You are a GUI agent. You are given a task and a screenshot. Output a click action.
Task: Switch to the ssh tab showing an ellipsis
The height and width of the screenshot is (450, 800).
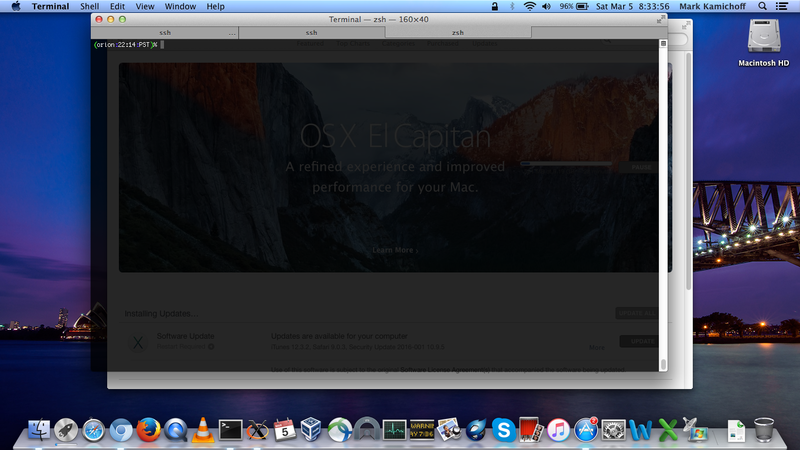[x=165, y=32]
